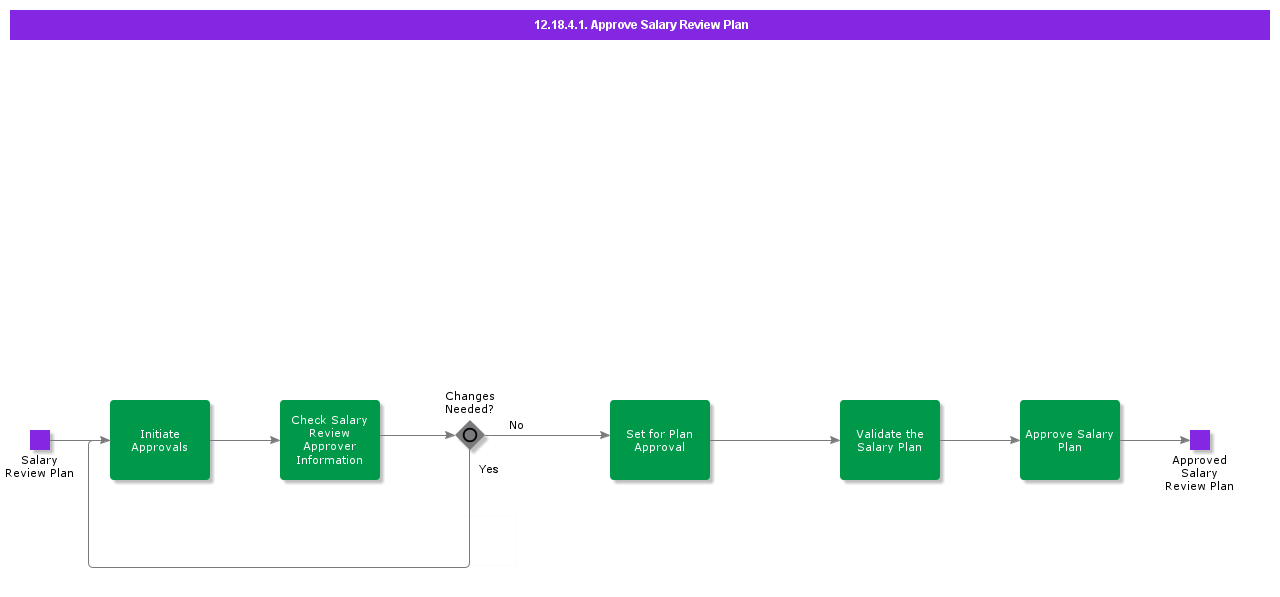Open the Approve Salary Plan task box
The height and width of the screenshot is (597, 1280).
pyautogui.click(x=1070, y=440)
